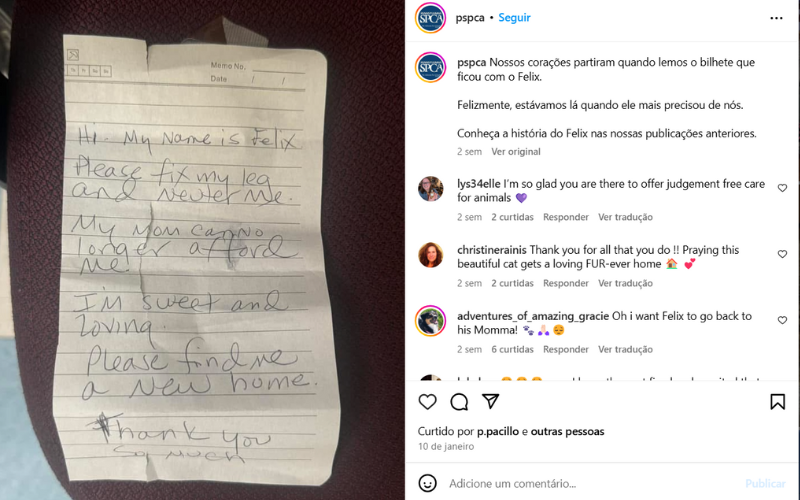Open pspca profile picture in header
Image resolution: width=800 pixels, height=500 pixels.
[x=431, y=18]
